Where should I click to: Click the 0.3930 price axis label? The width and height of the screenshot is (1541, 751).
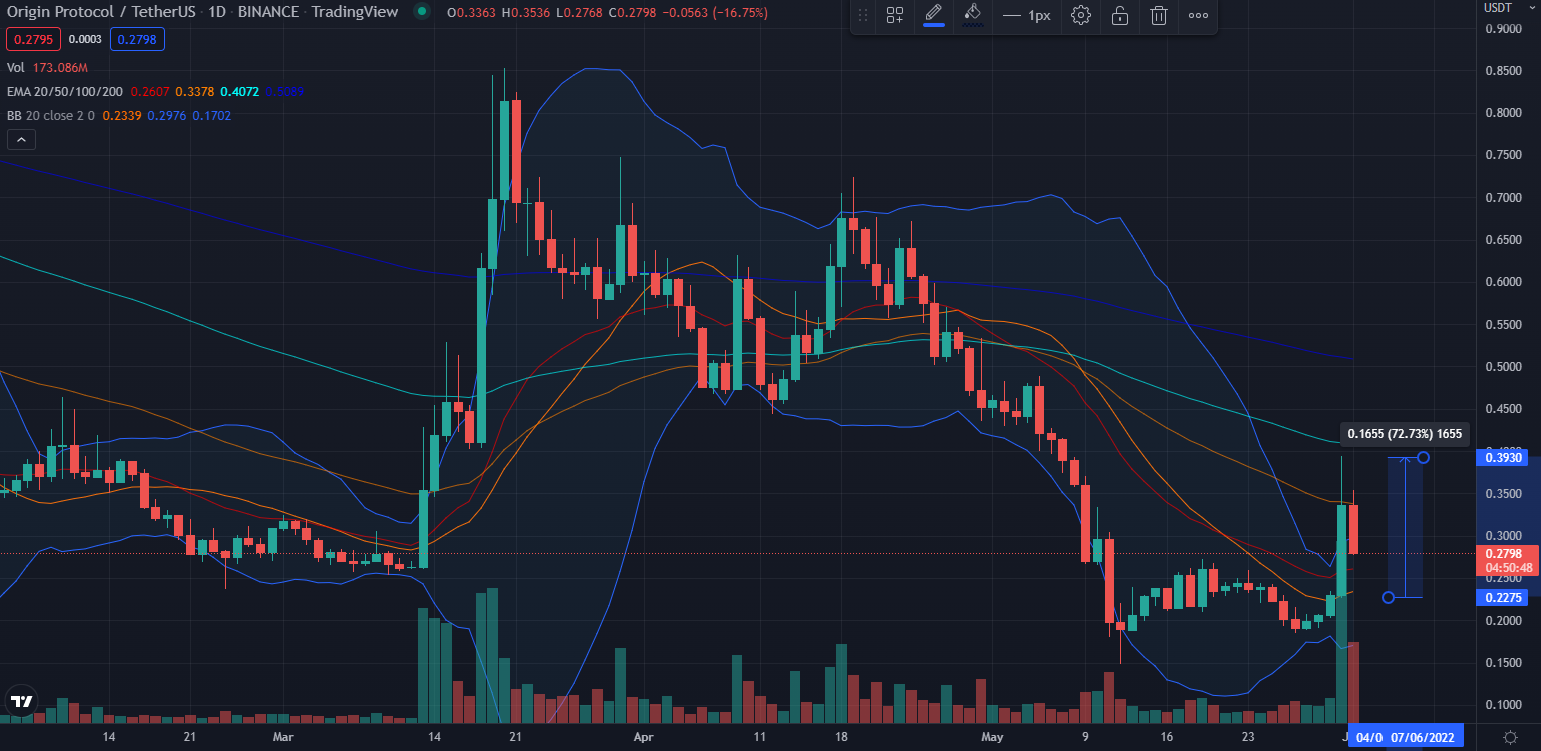(x=1502, y=457)
